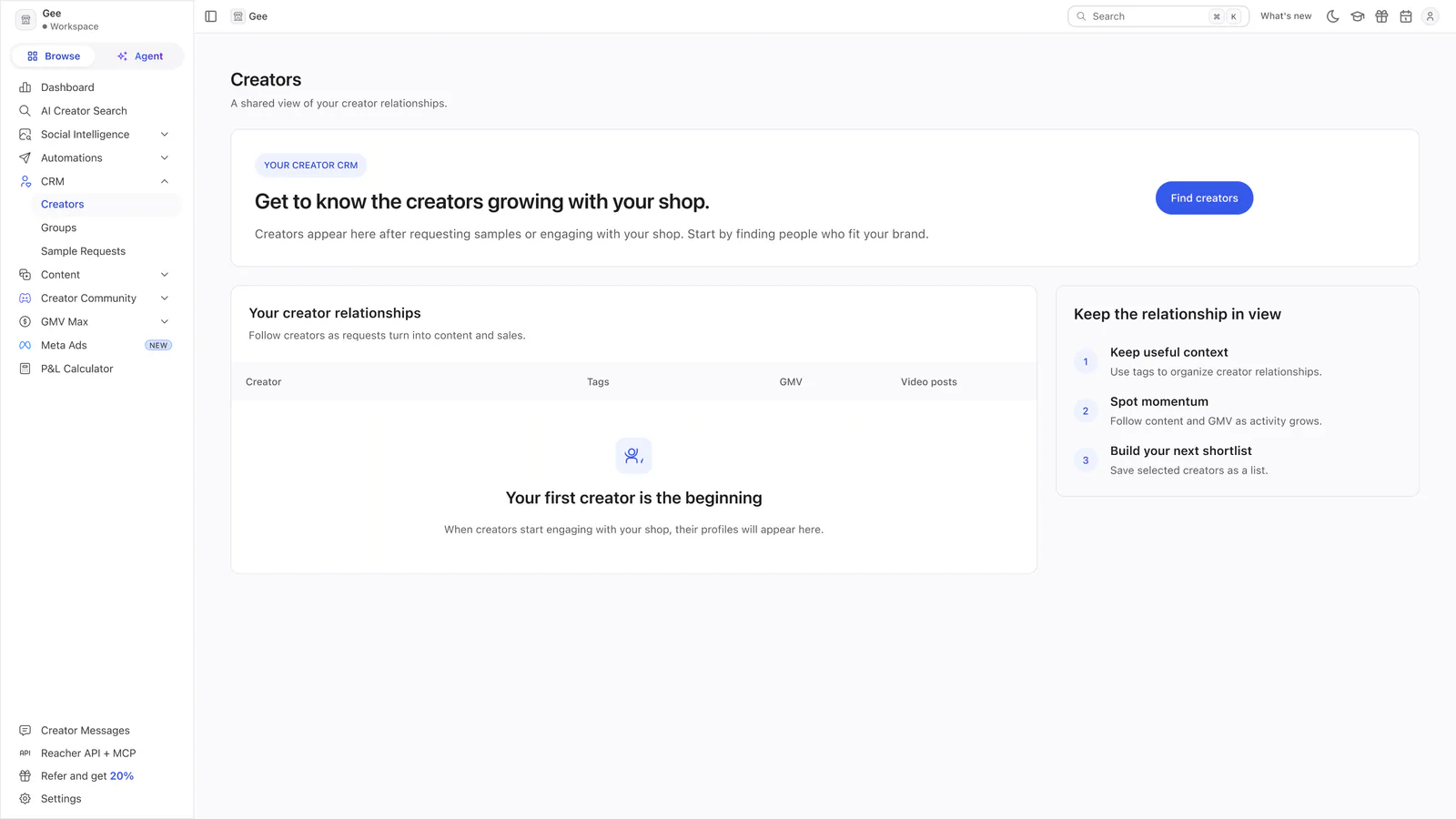Open Reacher API + MCP link
This screenshot has height=819, width=1456.
pyautogui.click(x=88, y=753)
